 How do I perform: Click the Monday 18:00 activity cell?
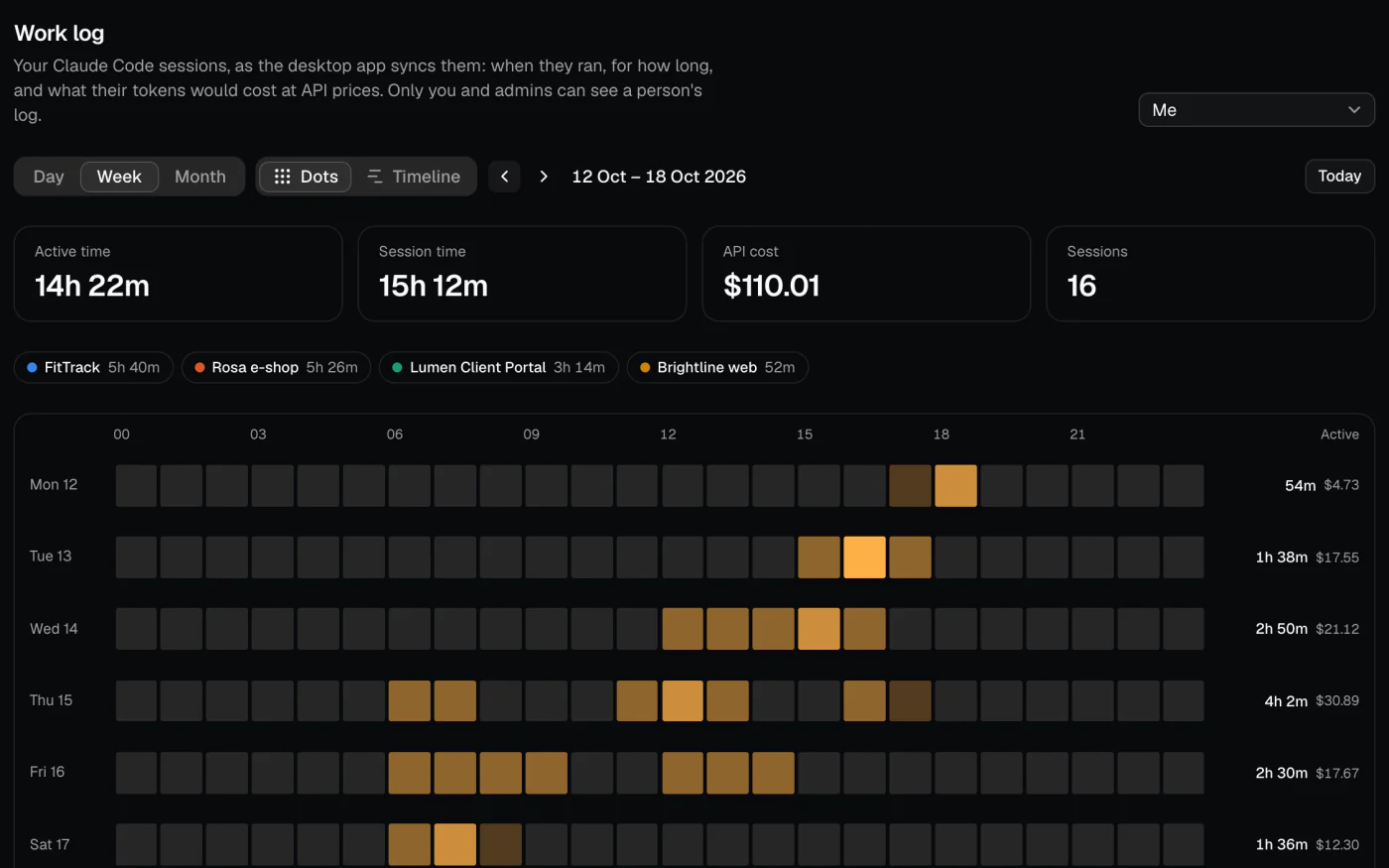coord(955,486)
